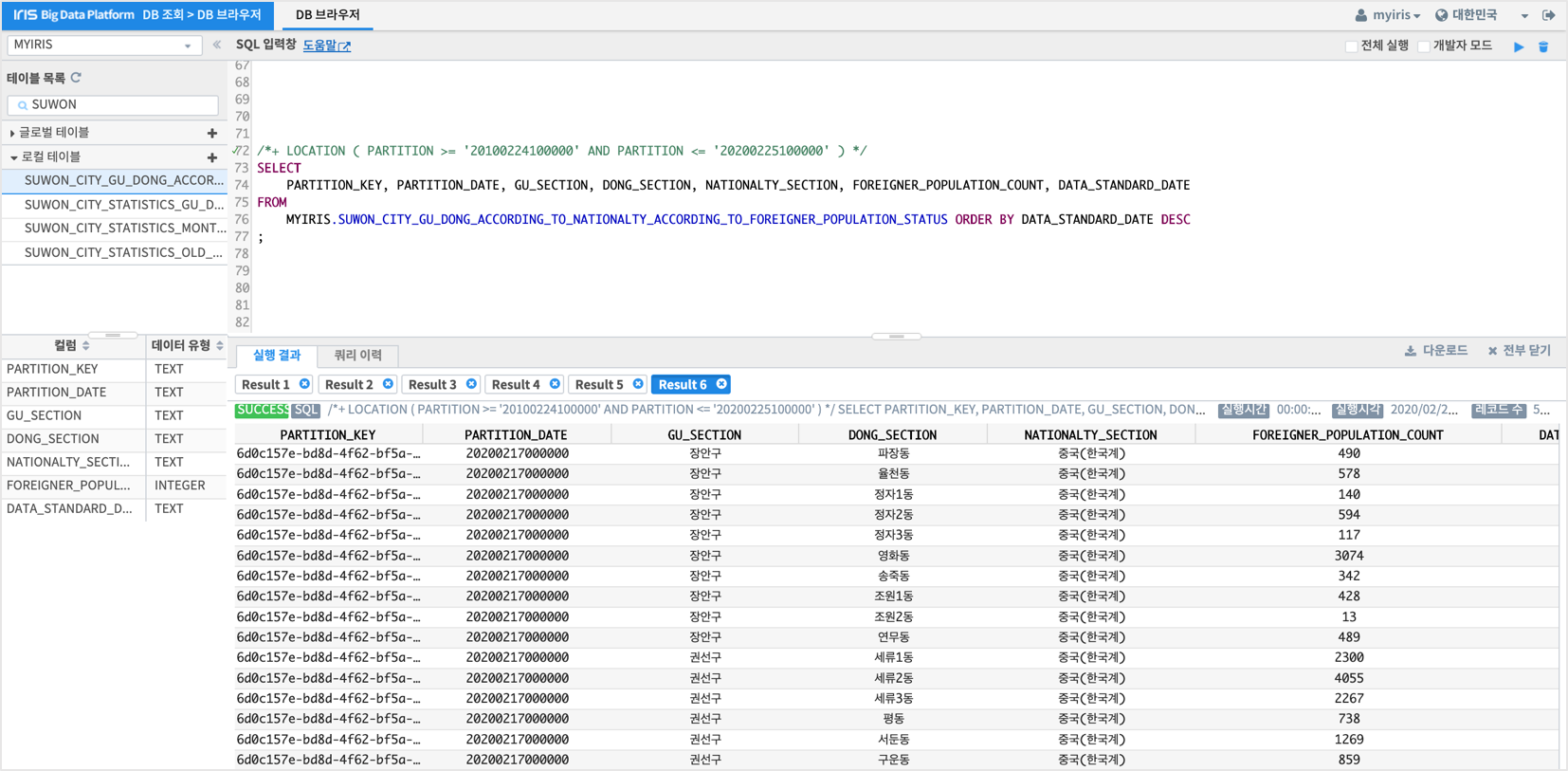Viewport: 1568px width, 771px height.
Task: Select the Result 5 tab
Action: [600, 384]
